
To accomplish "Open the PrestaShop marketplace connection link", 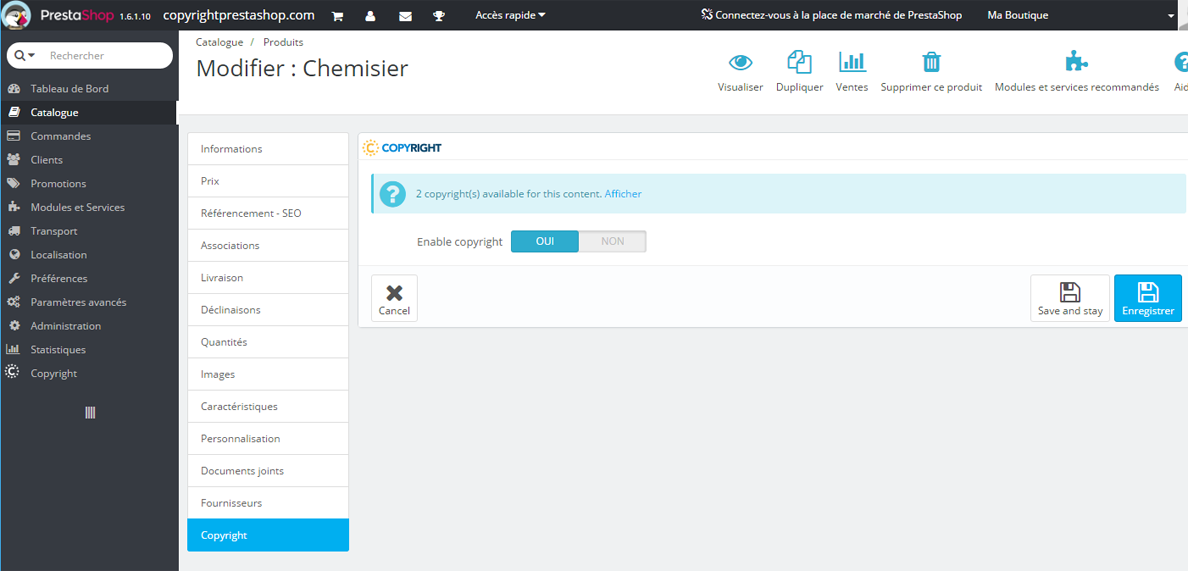I will coord(831,15).
